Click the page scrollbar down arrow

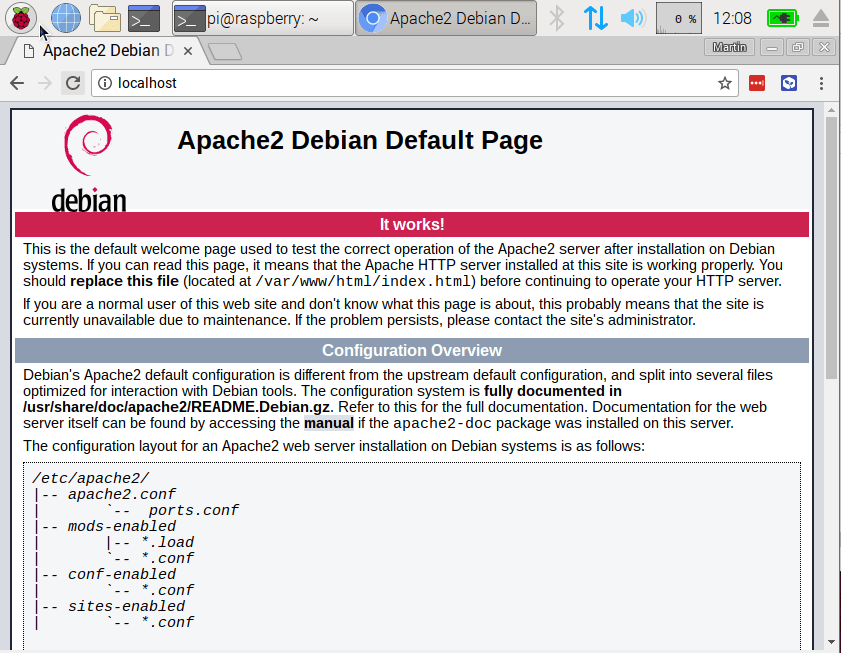[831, 642]
